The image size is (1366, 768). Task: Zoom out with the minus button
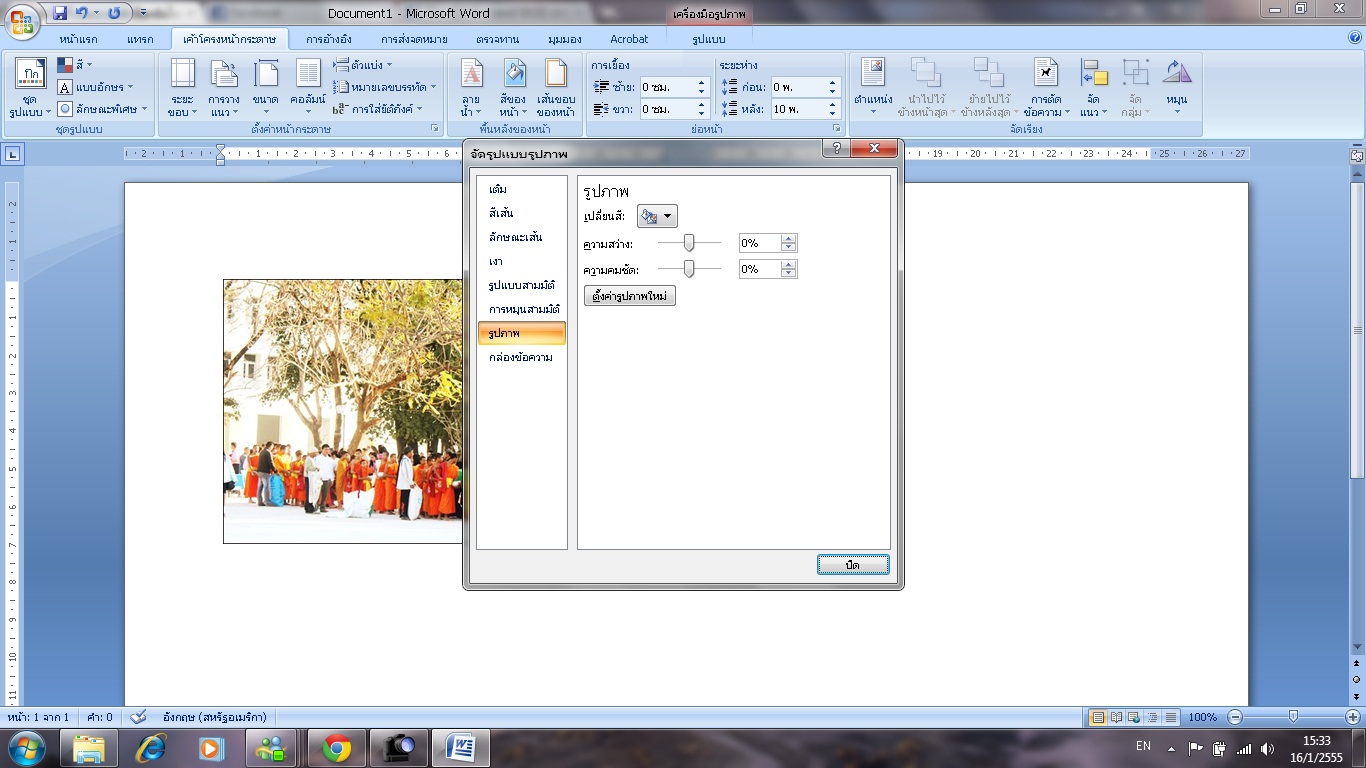pyautogui.click(x=1235, y=717)
